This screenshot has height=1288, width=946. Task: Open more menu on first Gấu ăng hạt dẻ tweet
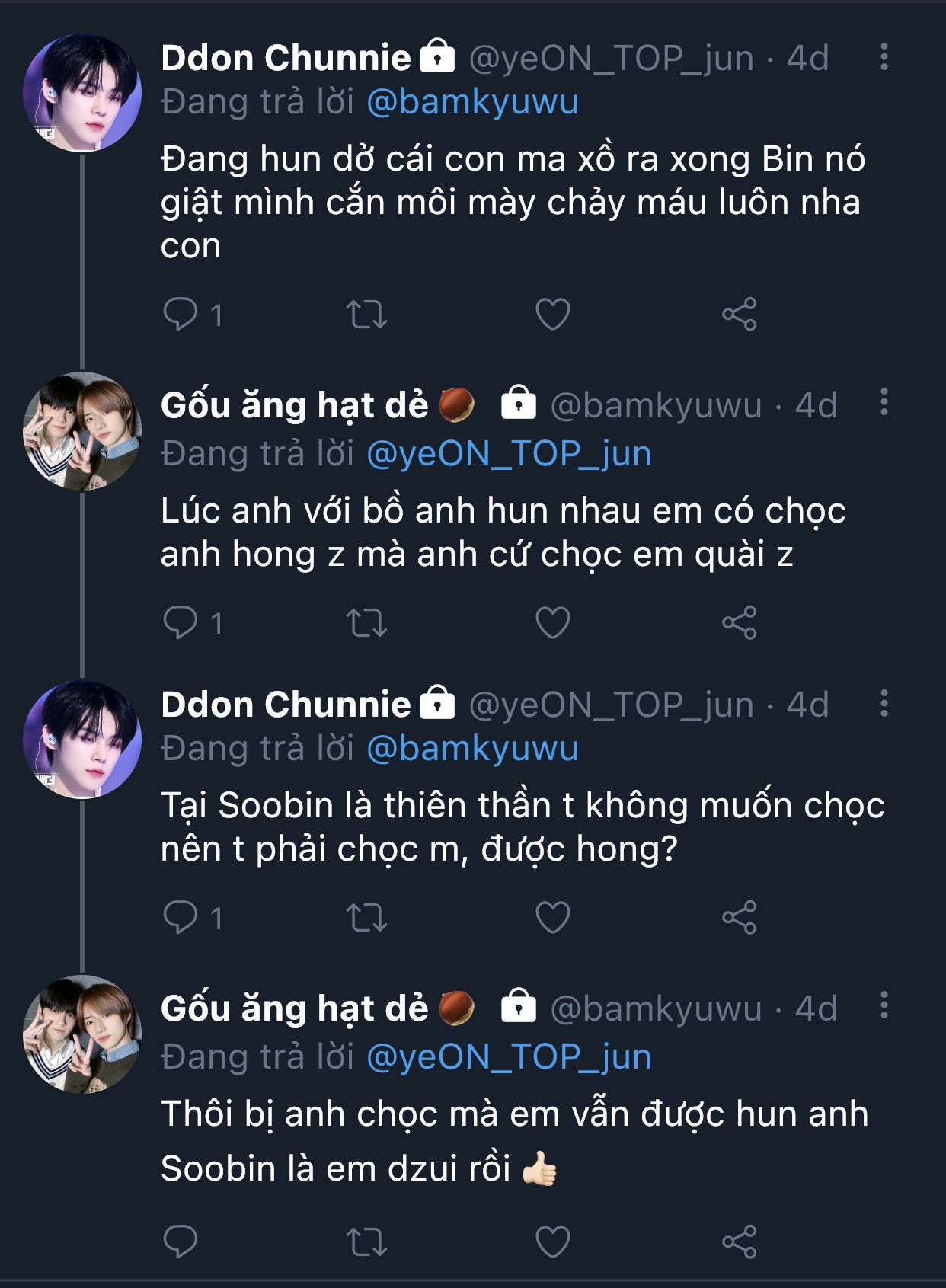(884, 402)
